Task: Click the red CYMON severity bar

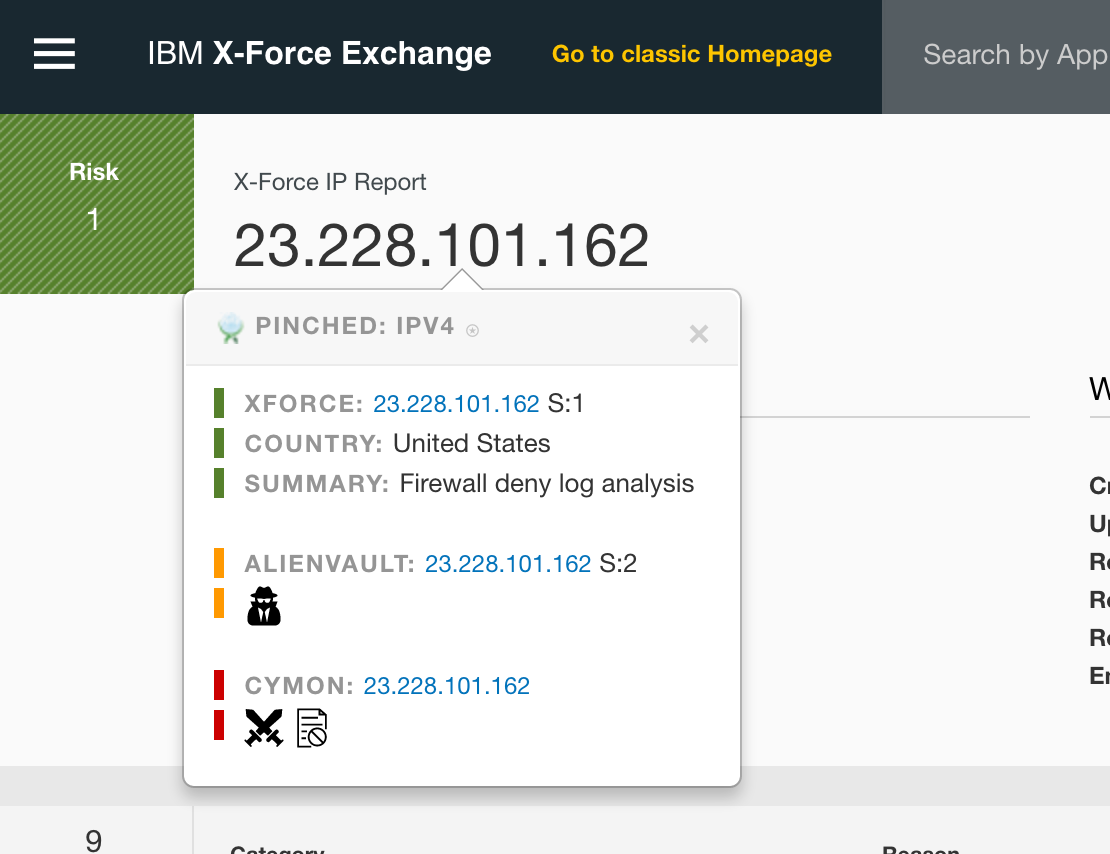Action: [219, 685]
